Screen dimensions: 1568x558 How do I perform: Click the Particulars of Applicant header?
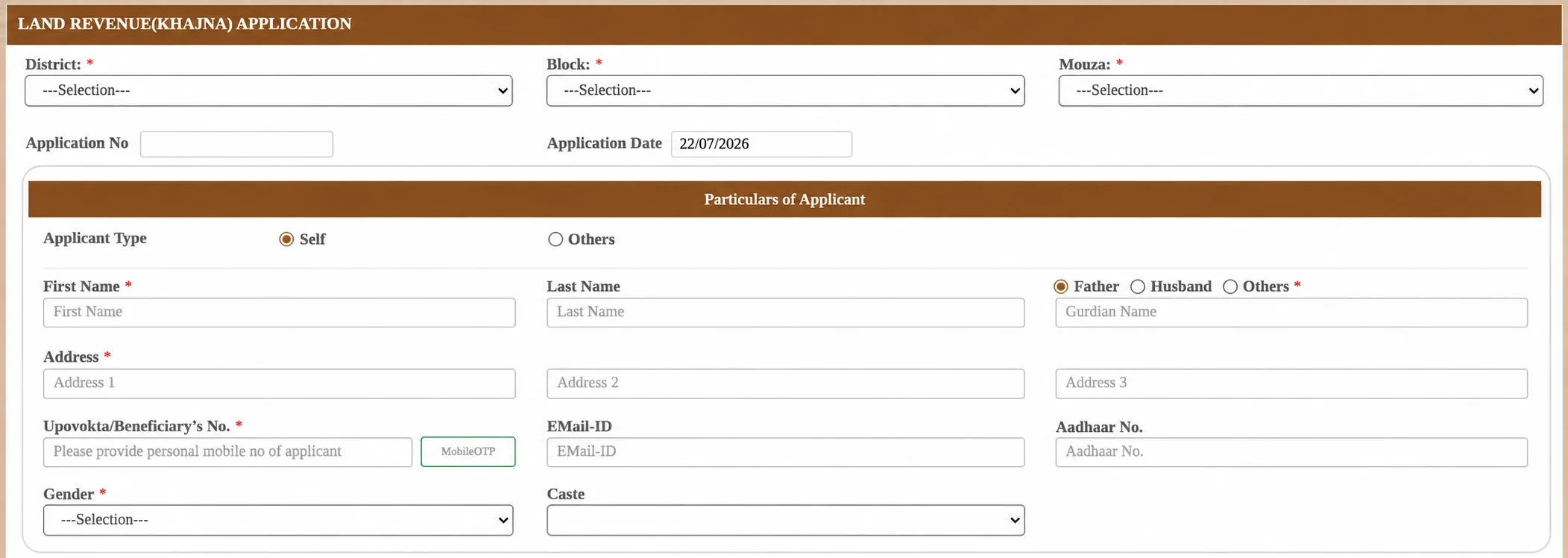click(x=784, y=199)
